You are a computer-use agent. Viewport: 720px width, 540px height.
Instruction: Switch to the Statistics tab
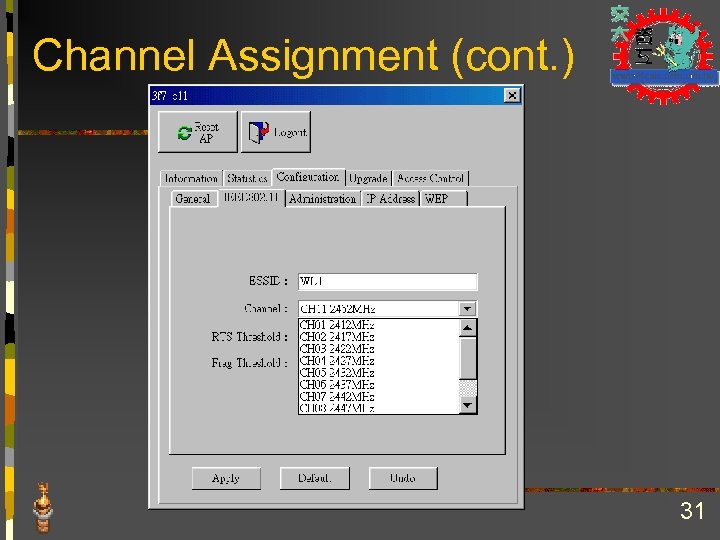247,178
